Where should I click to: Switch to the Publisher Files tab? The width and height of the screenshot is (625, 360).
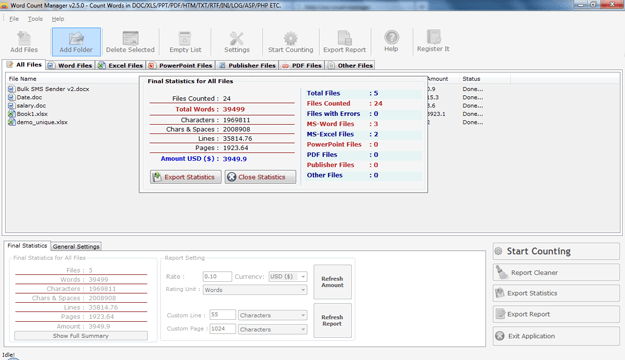247,65
